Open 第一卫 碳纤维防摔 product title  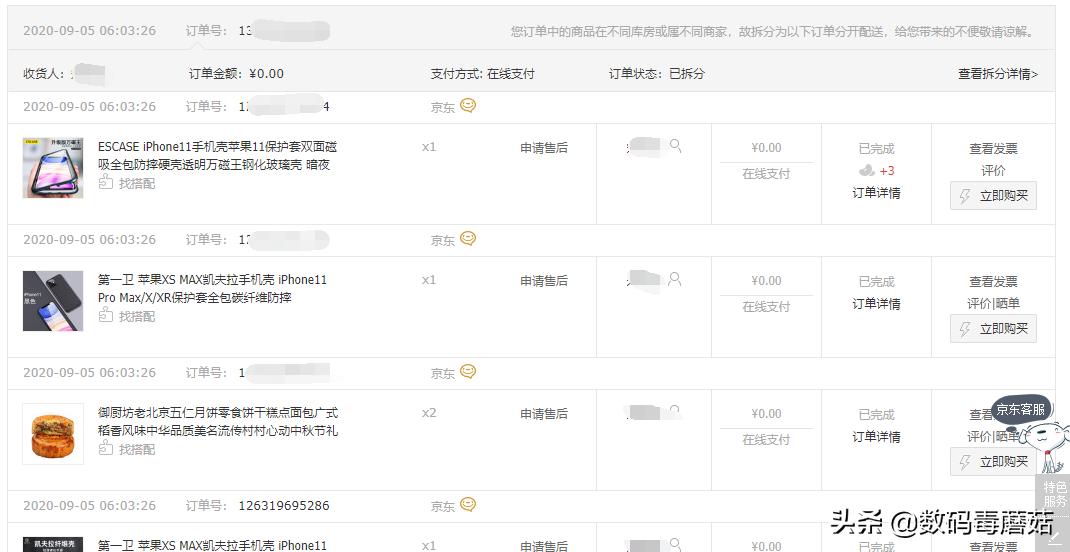[x=213, y=289]
